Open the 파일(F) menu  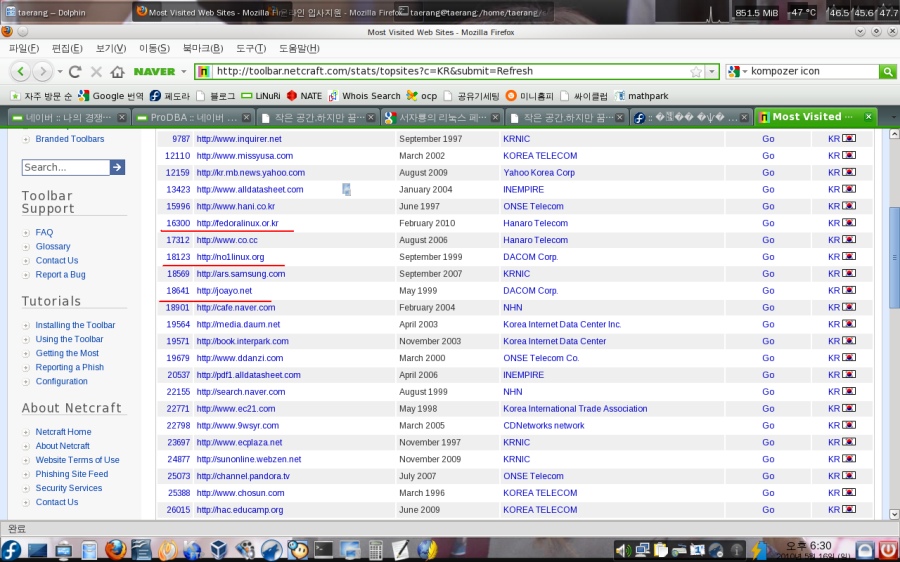(x=24, y=48)
